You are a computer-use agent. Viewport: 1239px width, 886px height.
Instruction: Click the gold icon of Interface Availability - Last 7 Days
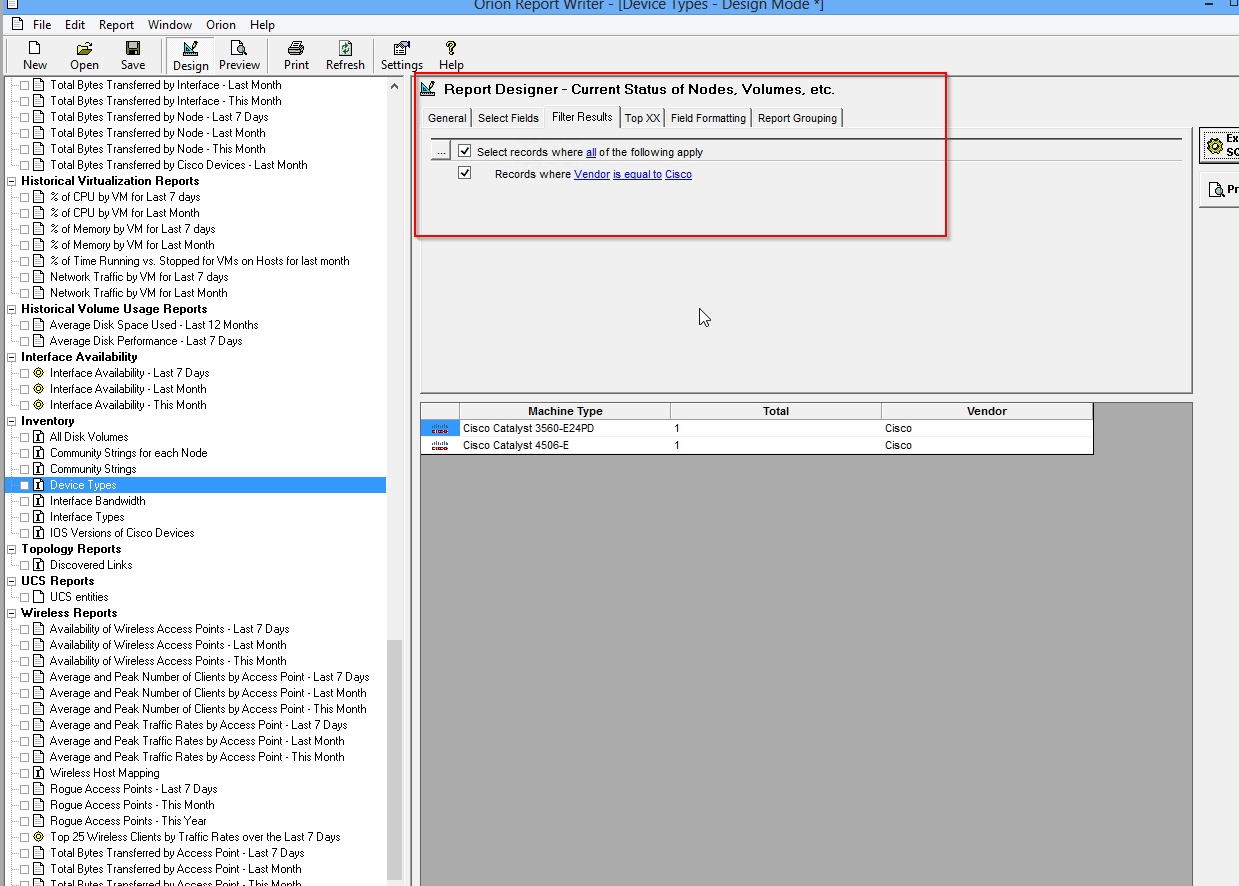[39, 373]
